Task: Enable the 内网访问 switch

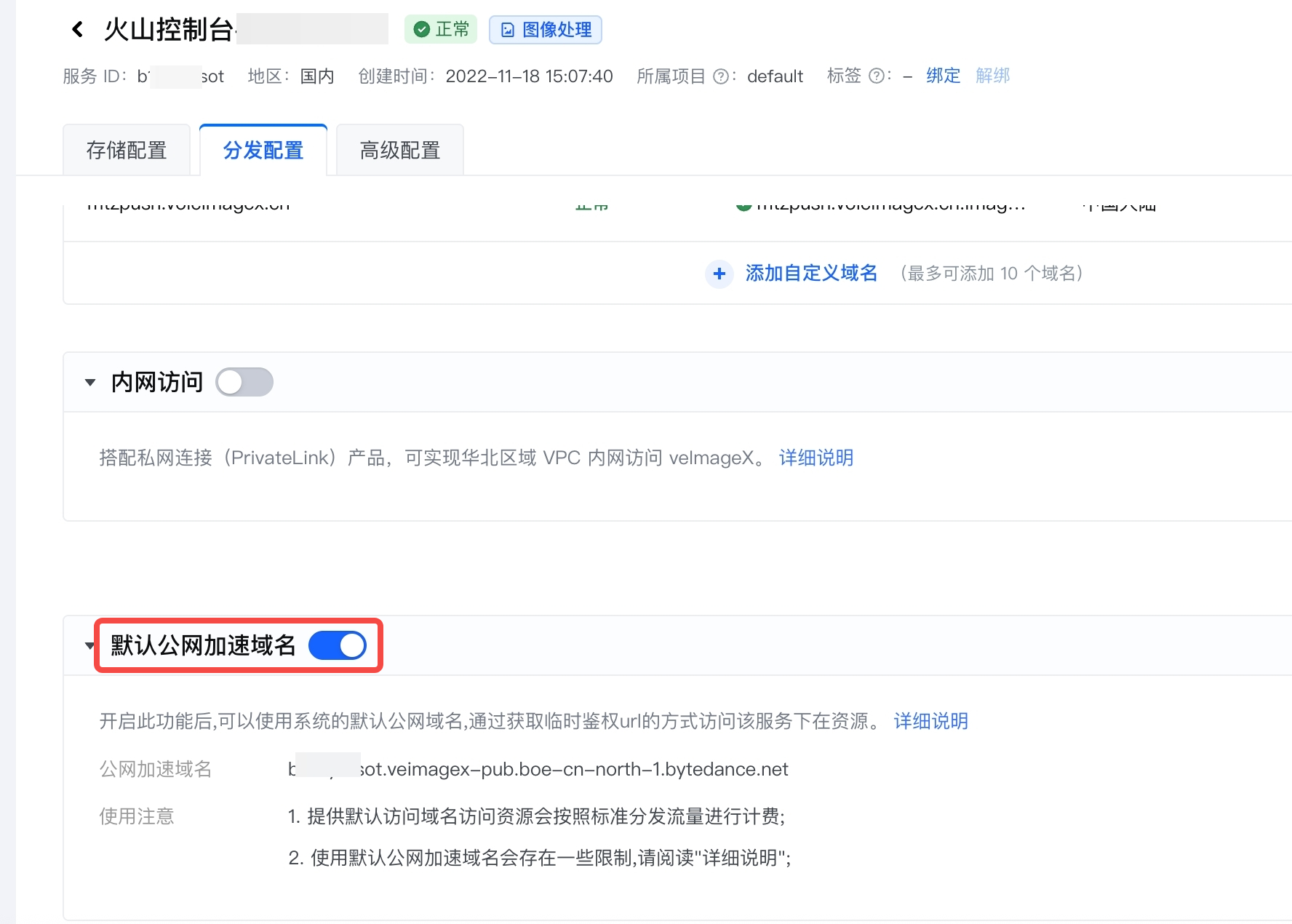Action: tap(244, 382)
